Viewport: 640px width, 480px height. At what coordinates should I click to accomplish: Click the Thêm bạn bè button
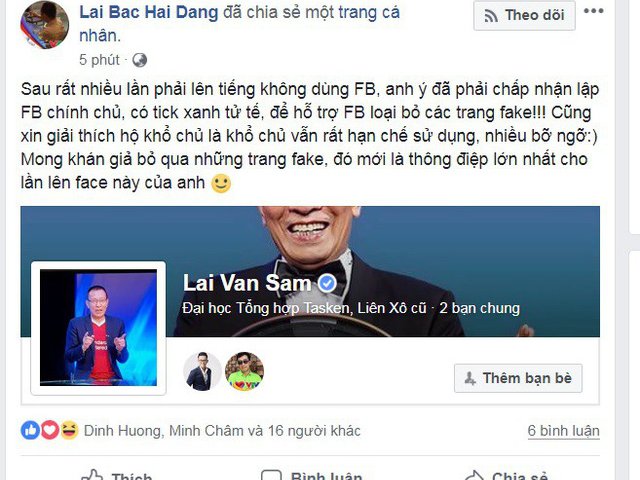click(x=518, y=378)
